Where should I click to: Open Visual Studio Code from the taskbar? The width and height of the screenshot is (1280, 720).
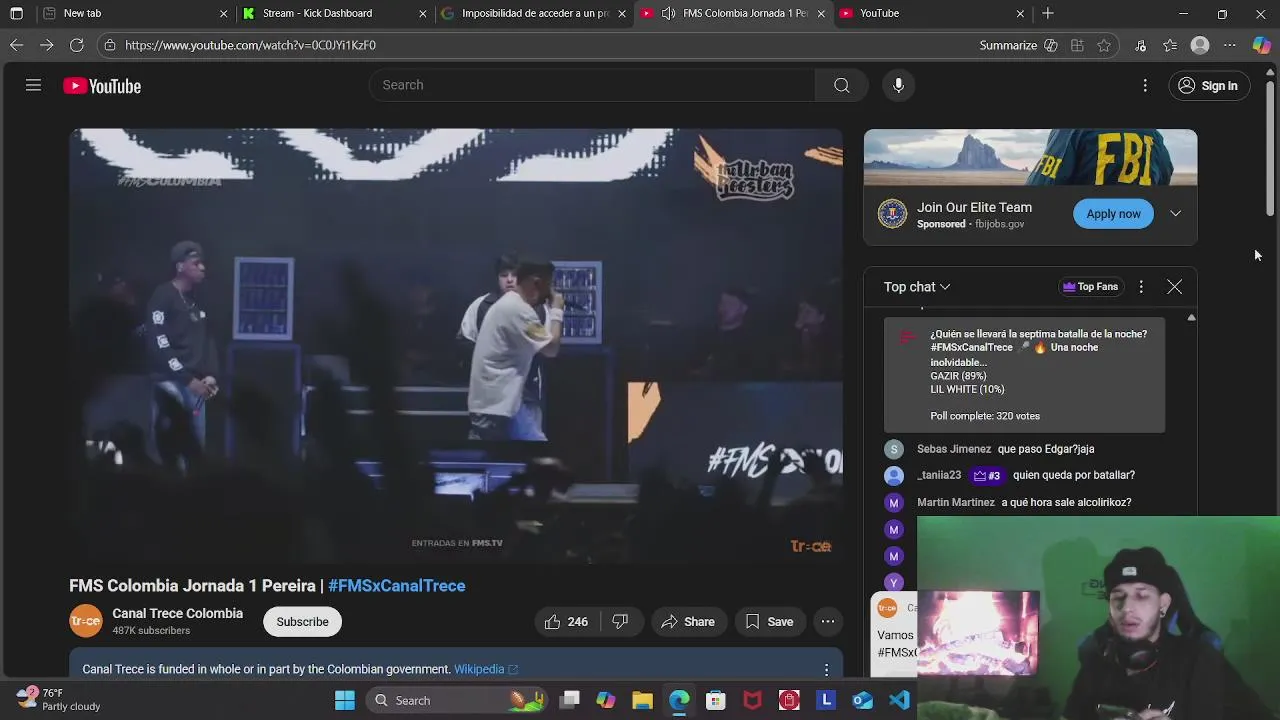tap(900, 701)
